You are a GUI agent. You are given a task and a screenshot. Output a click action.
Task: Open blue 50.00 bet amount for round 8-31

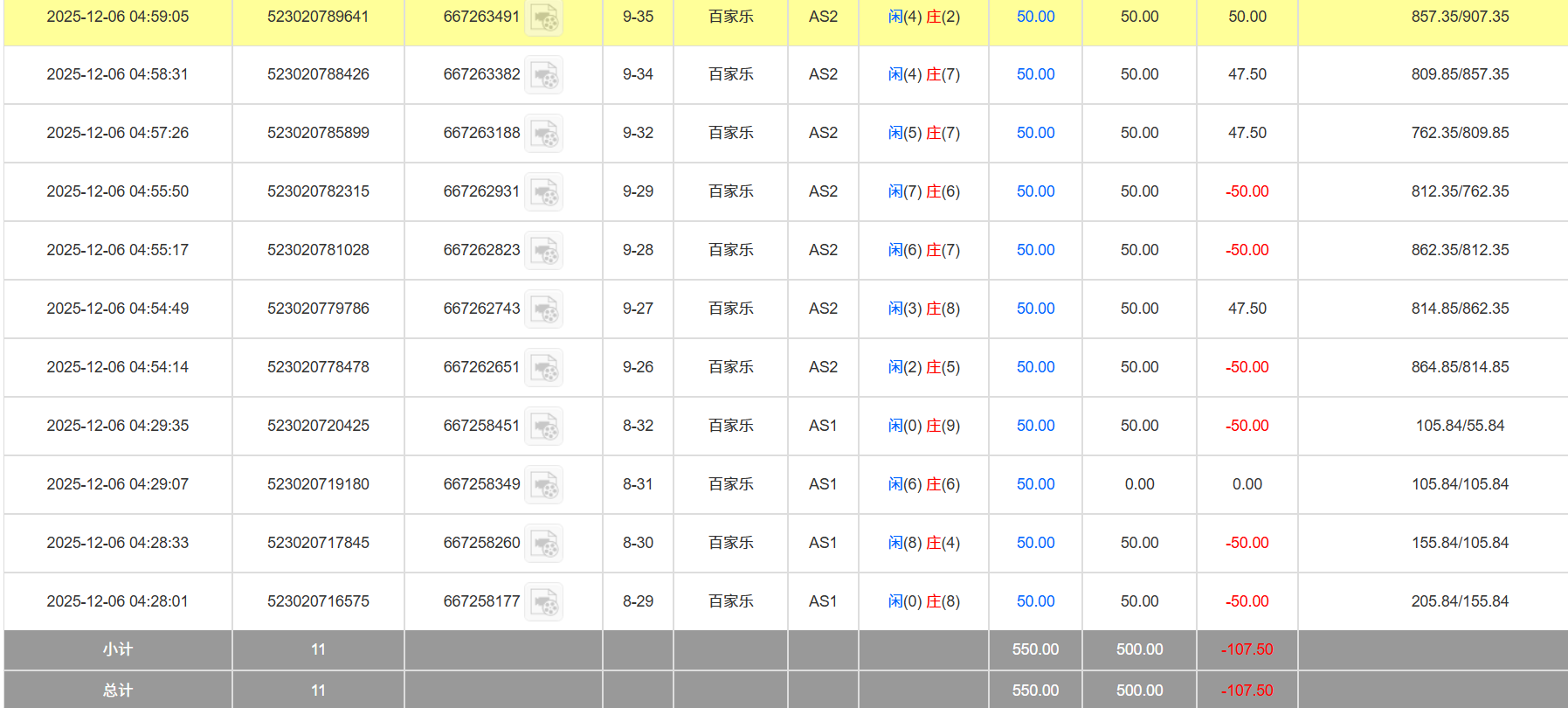point(1035,484)
